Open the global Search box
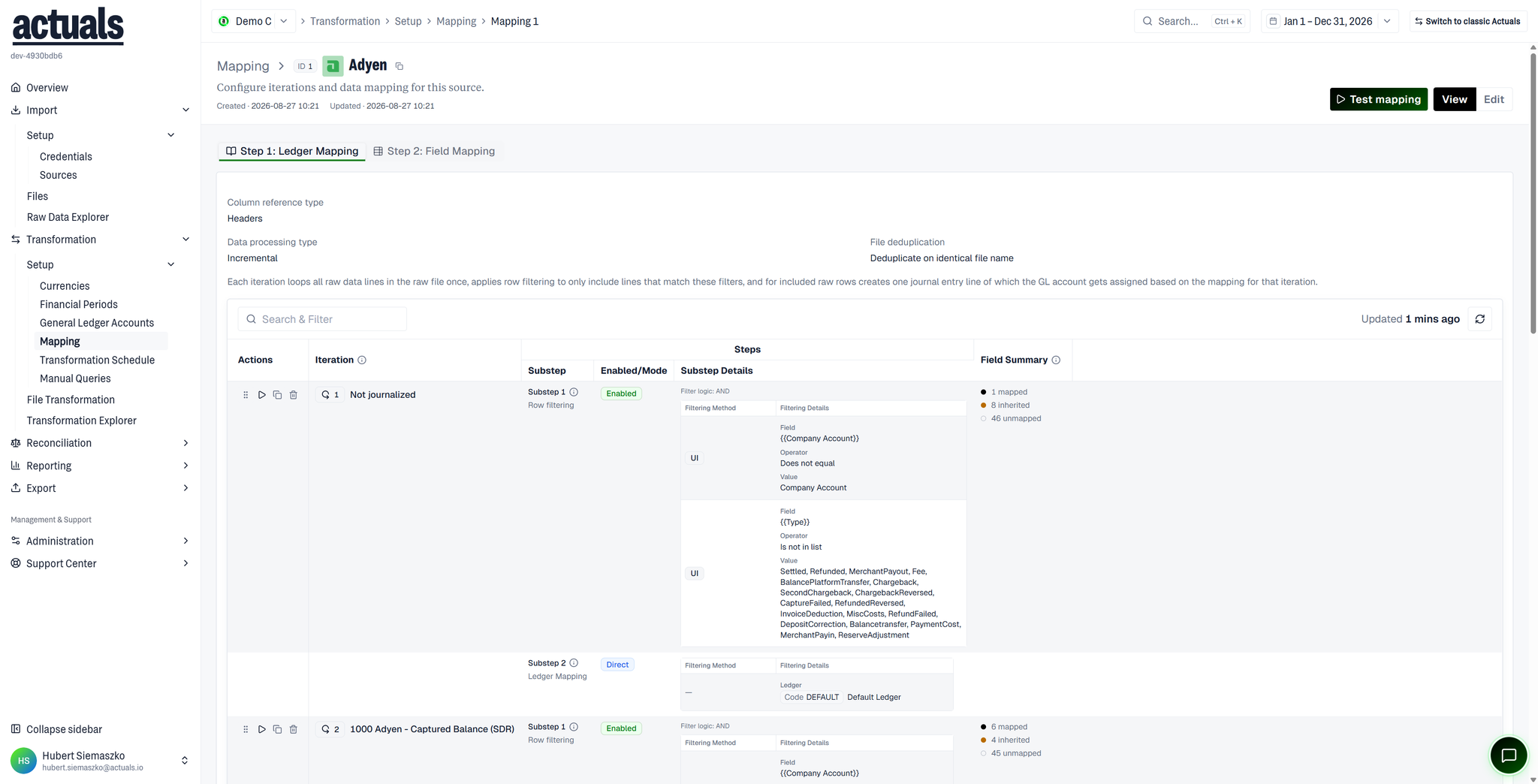 pos(1192,21)
